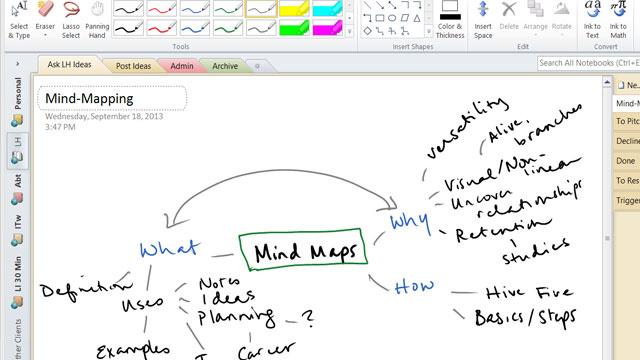The image size is (640, 360).
Task: Activate the Select & Type tool
Action: 19,20
